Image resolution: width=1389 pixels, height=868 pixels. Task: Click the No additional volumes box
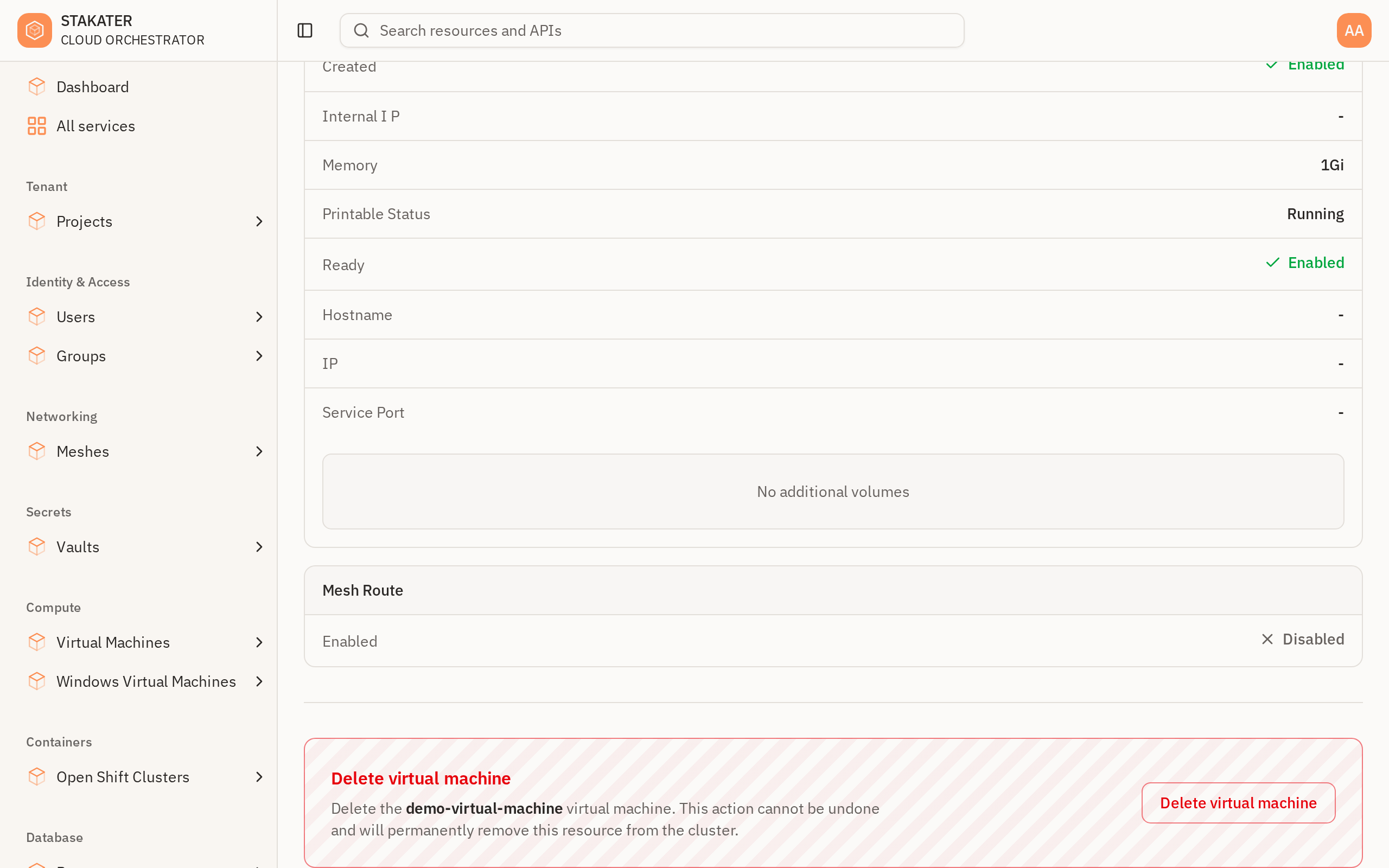click(x=833, y=492)
